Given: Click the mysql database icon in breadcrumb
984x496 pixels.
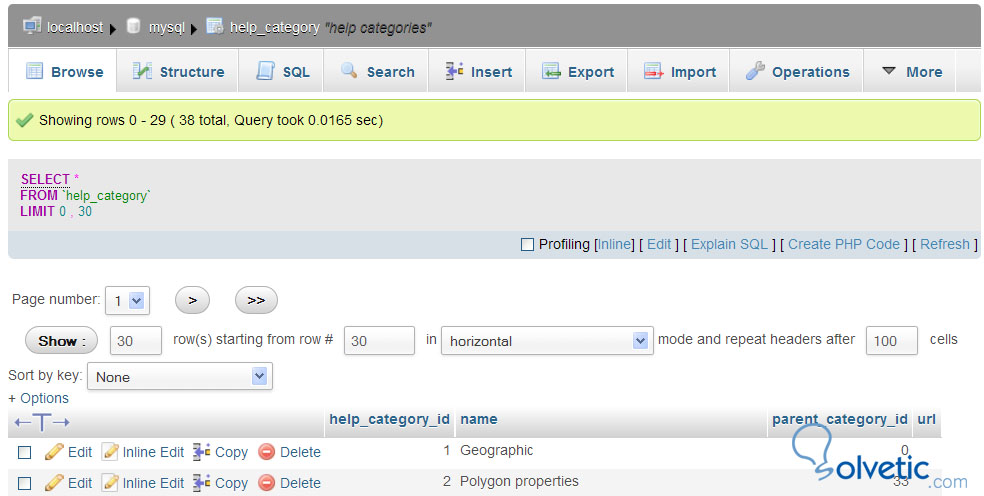Looking at the screenshot, I should [133, 26].
